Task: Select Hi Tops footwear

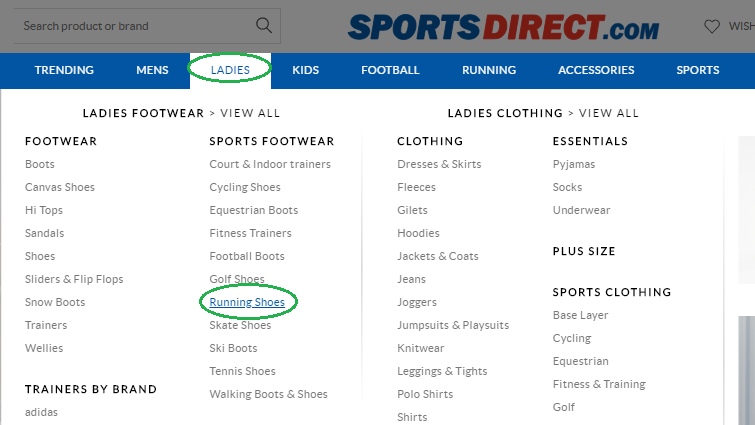Action: (x=44, y=210)
